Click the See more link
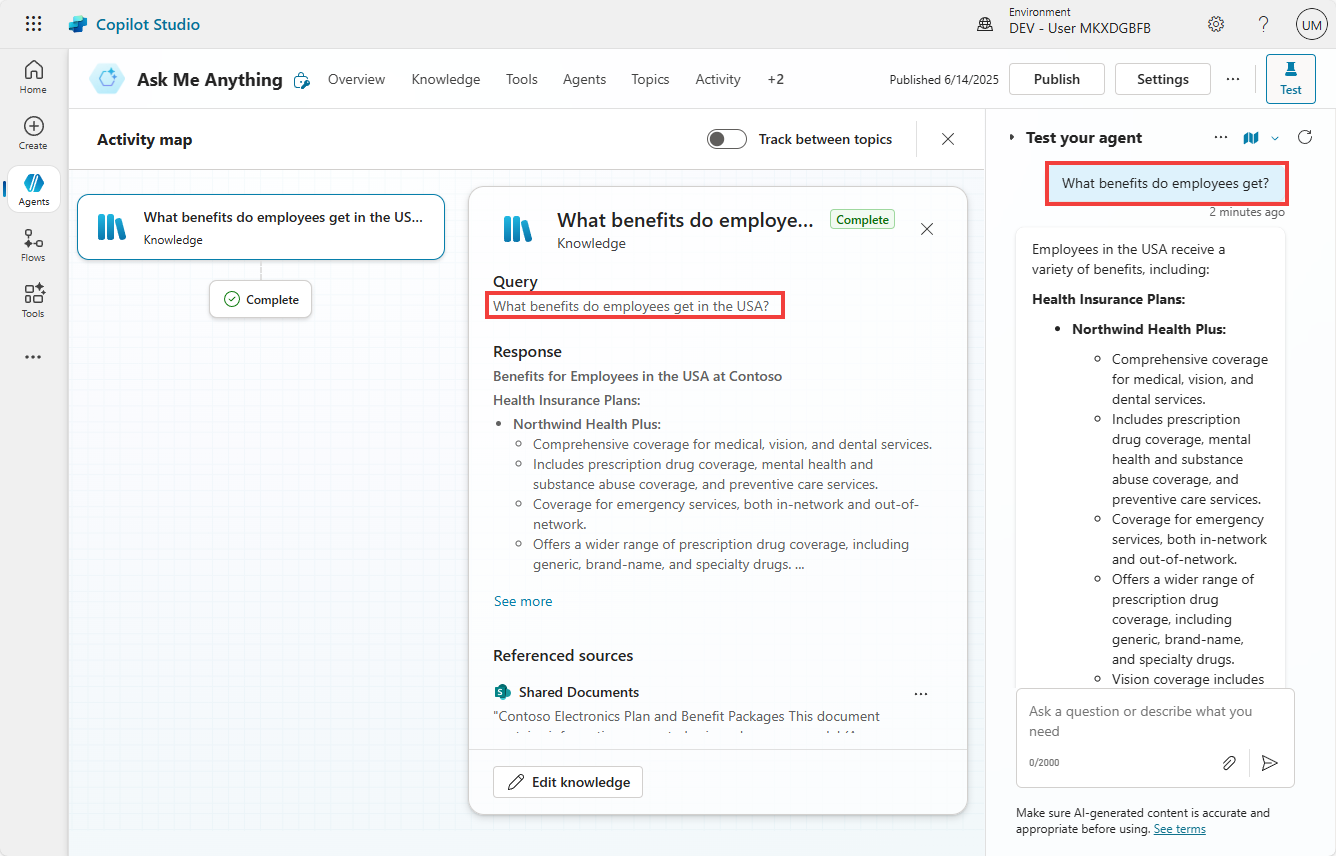The height and width of the screenshot is (856, 1336). coord(523,601)
